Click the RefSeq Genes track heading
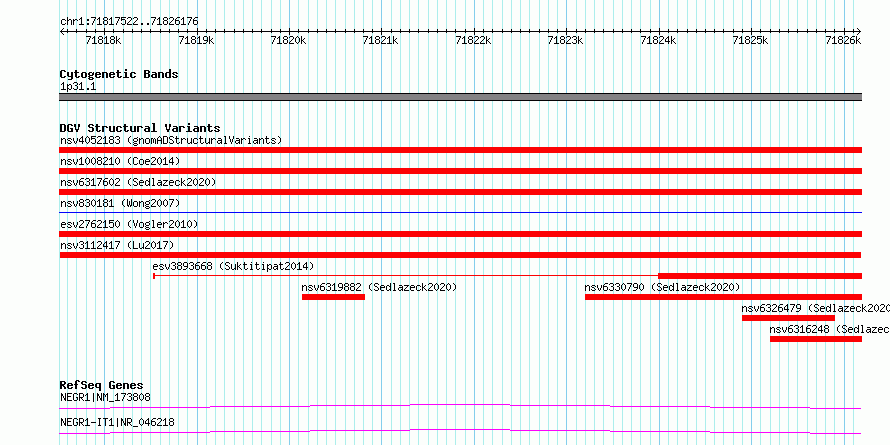The width and height of the screenshot is (890, 445). (x=101, y=385)
